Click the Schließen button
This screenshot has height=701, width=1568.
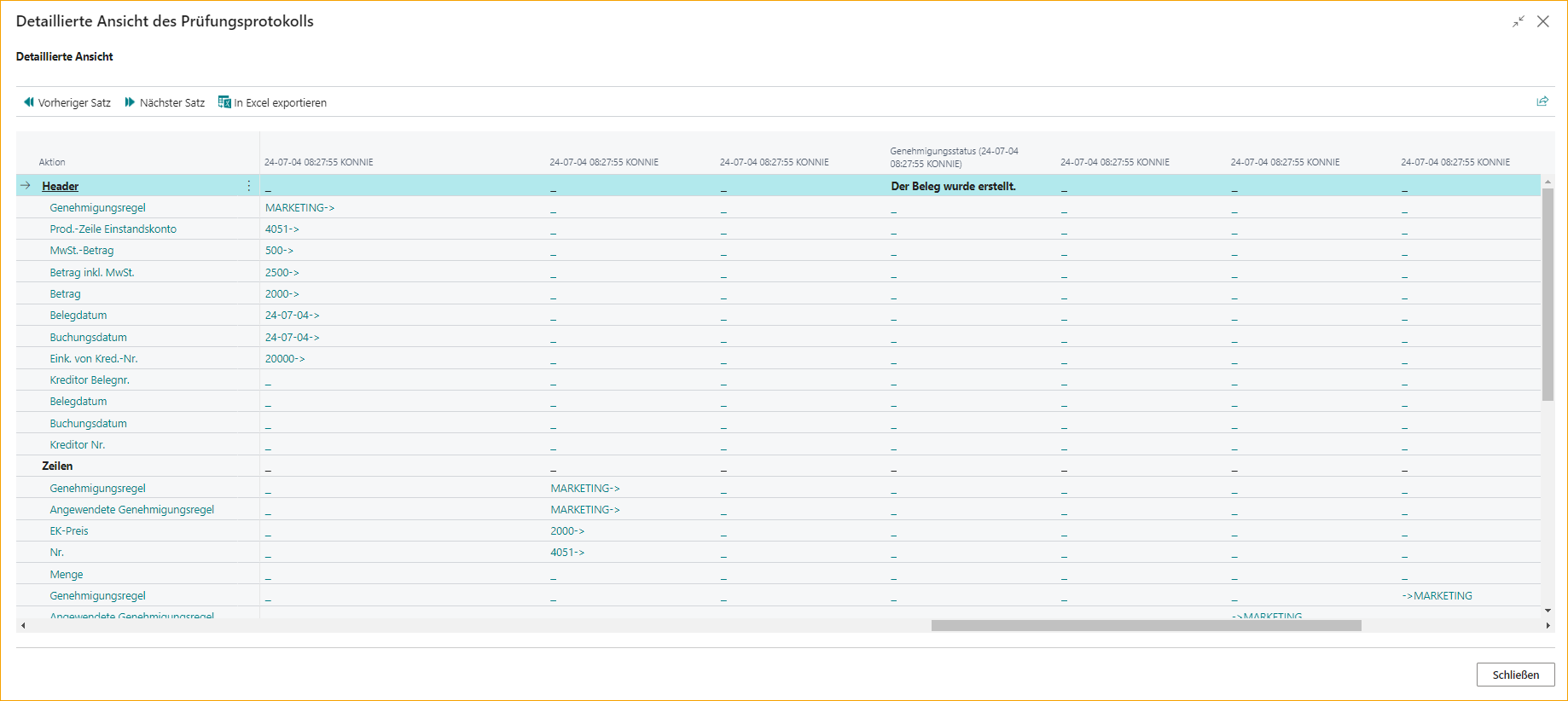1516,675
